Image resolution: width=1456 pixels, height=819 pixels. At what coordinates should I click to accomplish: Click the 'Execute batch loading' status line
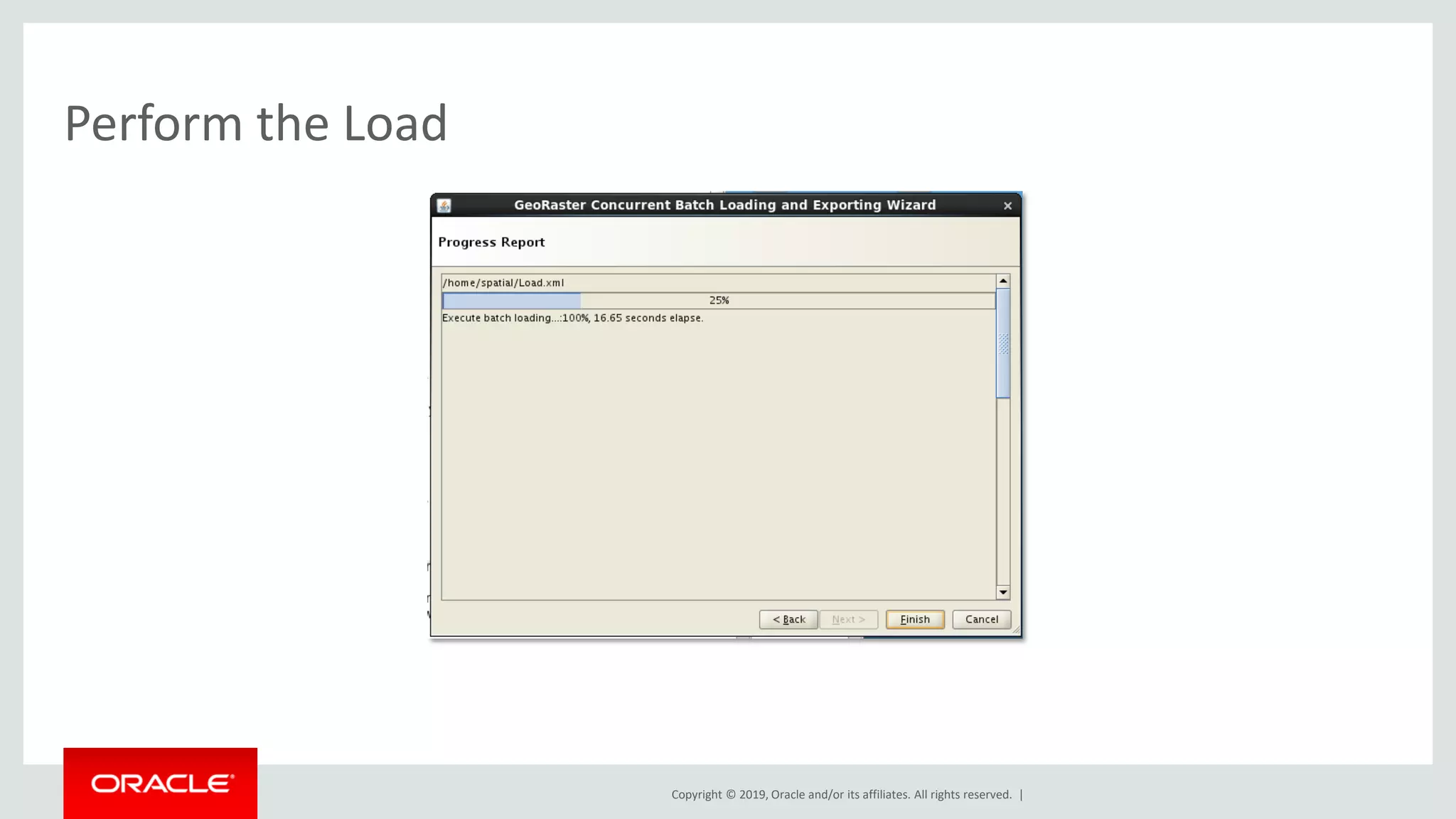573,318
